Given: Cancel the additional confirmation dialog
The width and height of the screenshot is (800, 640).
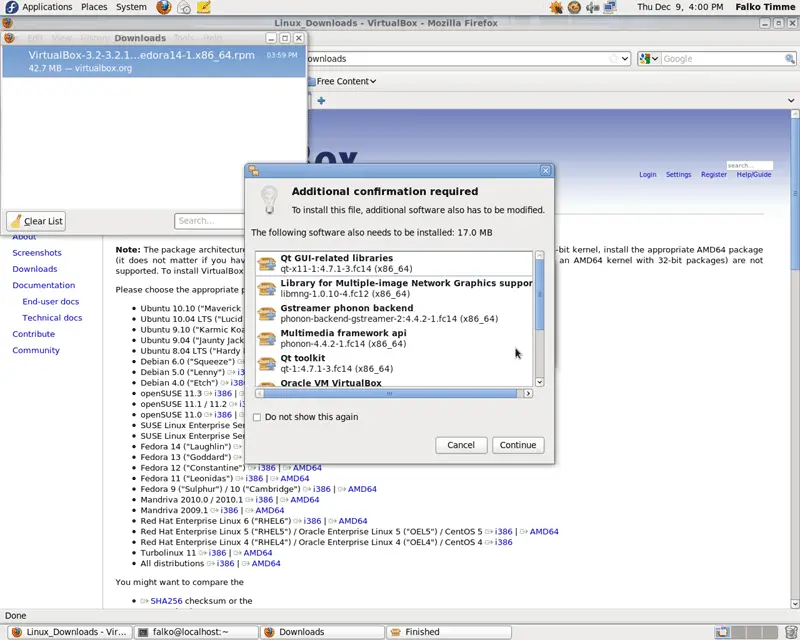Looking at the screenshot, I should tap(461, 445).
